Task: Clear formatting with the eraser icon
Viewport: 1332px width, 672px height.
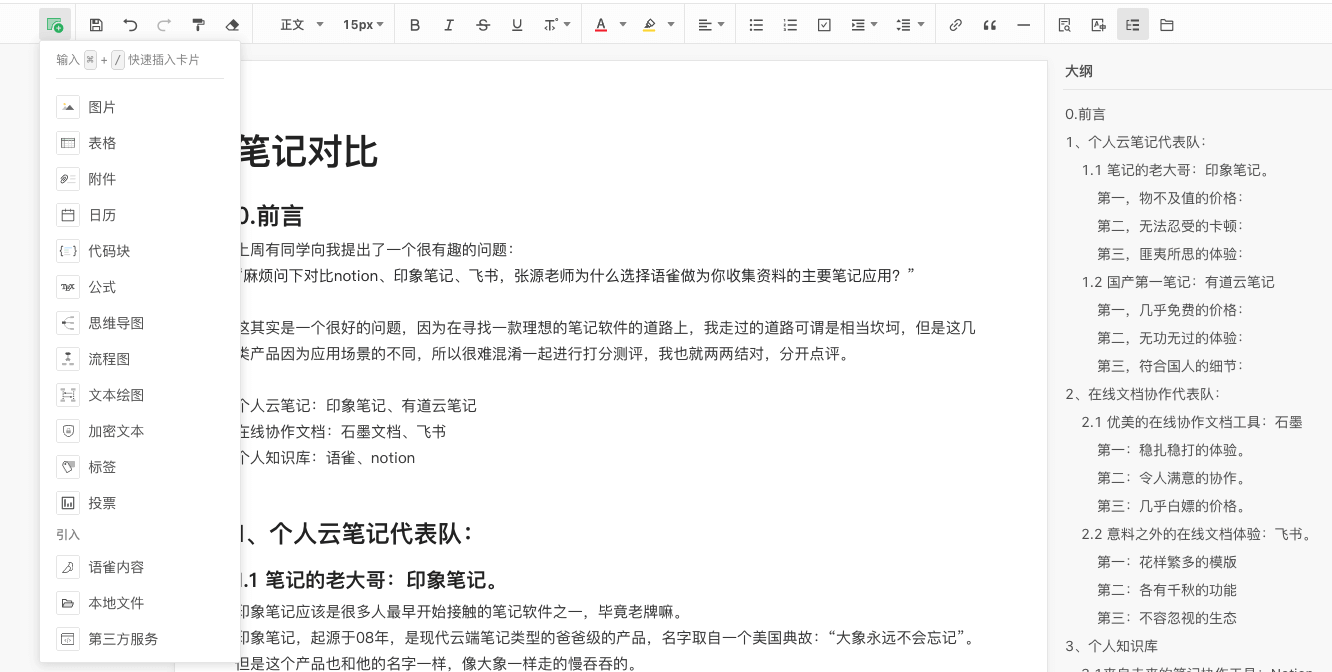Action: [x=232, y=25]
